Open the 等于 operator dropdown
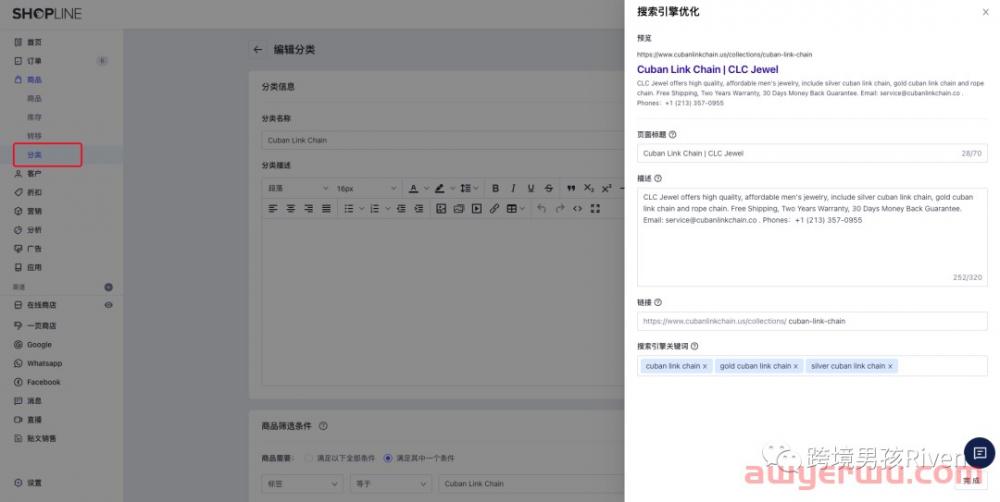 click(x=390, y=483)
